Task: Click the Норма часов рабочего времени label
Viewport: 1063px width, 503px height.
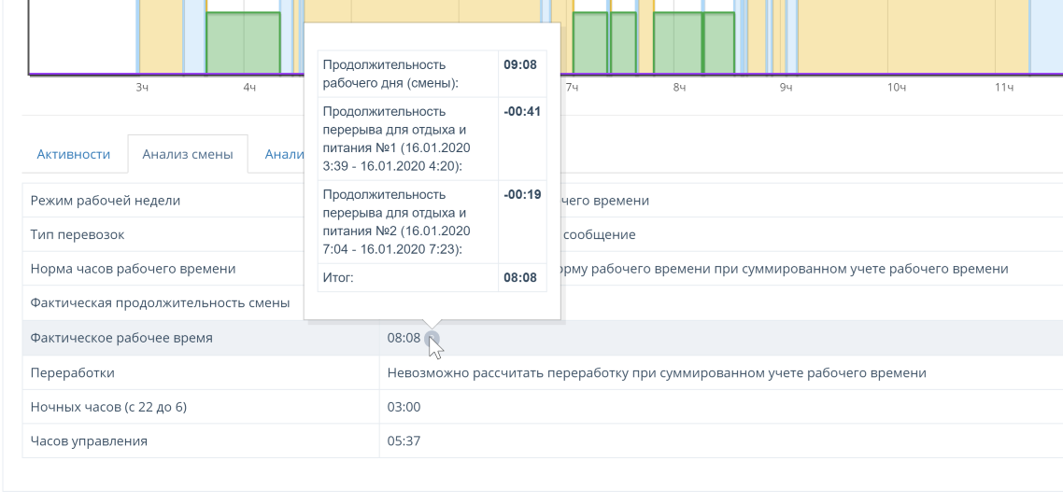Action: point(134,269)
